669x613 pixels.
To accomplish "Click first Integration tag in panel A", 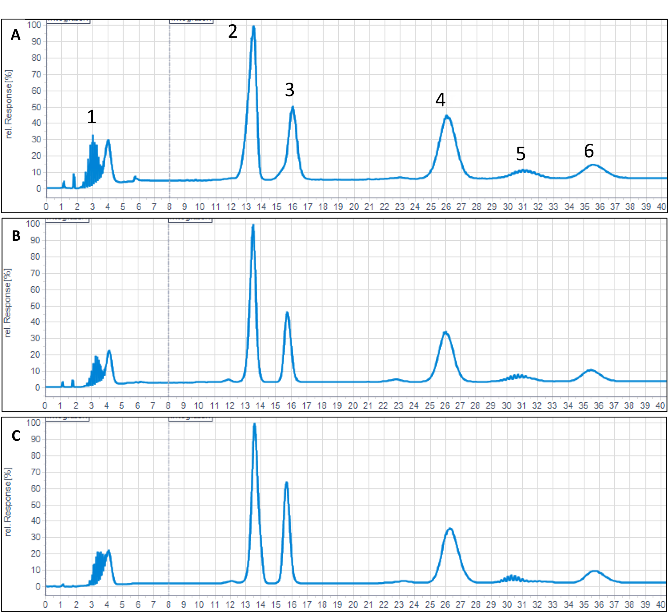I will click(x=68, y=19).
